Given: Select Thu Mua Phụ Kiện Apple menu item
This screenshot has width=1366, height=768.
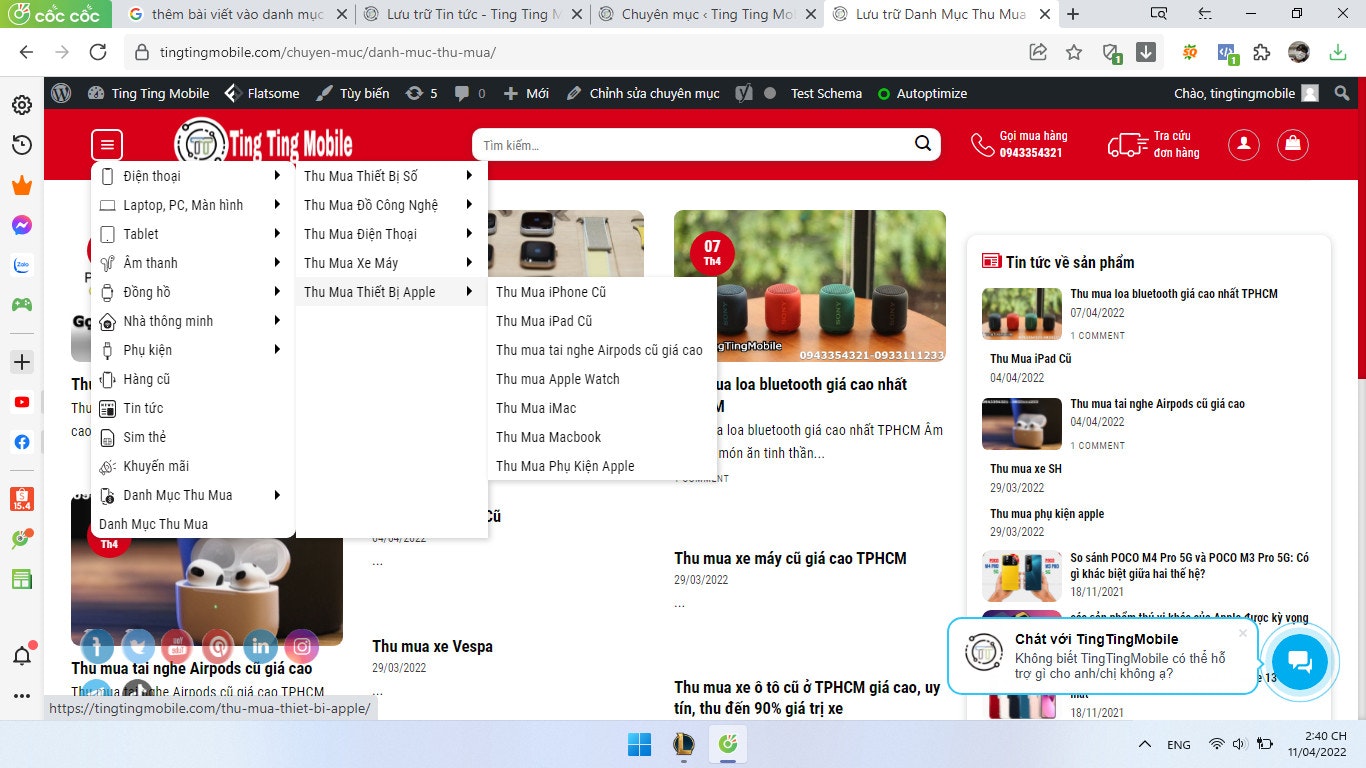Looking at the screenshot, I should coord(565,466).
